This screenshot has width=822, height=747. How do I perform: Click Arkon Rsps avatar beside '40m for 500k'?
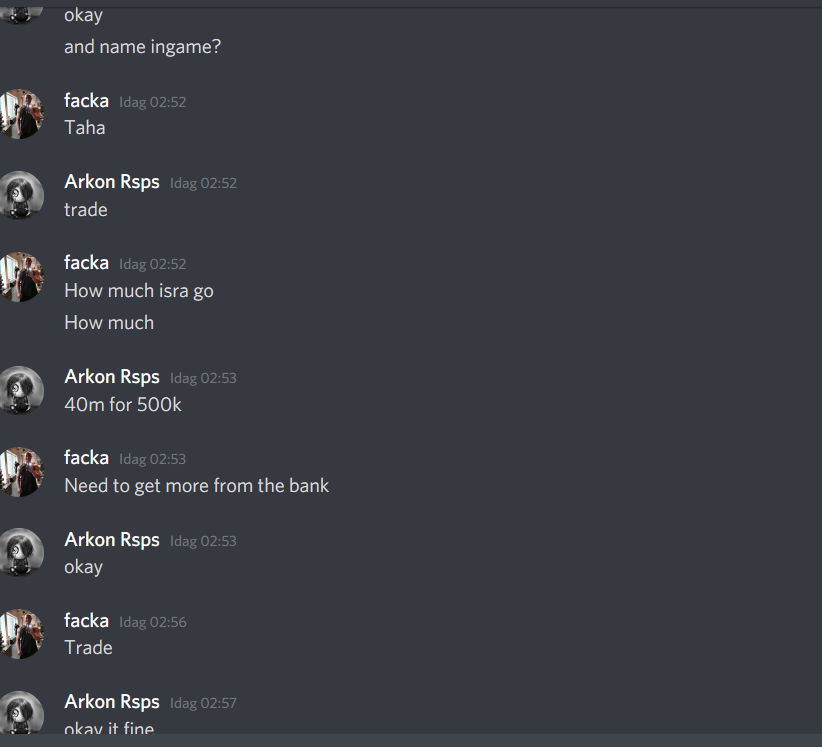click(x=20, y=390)
